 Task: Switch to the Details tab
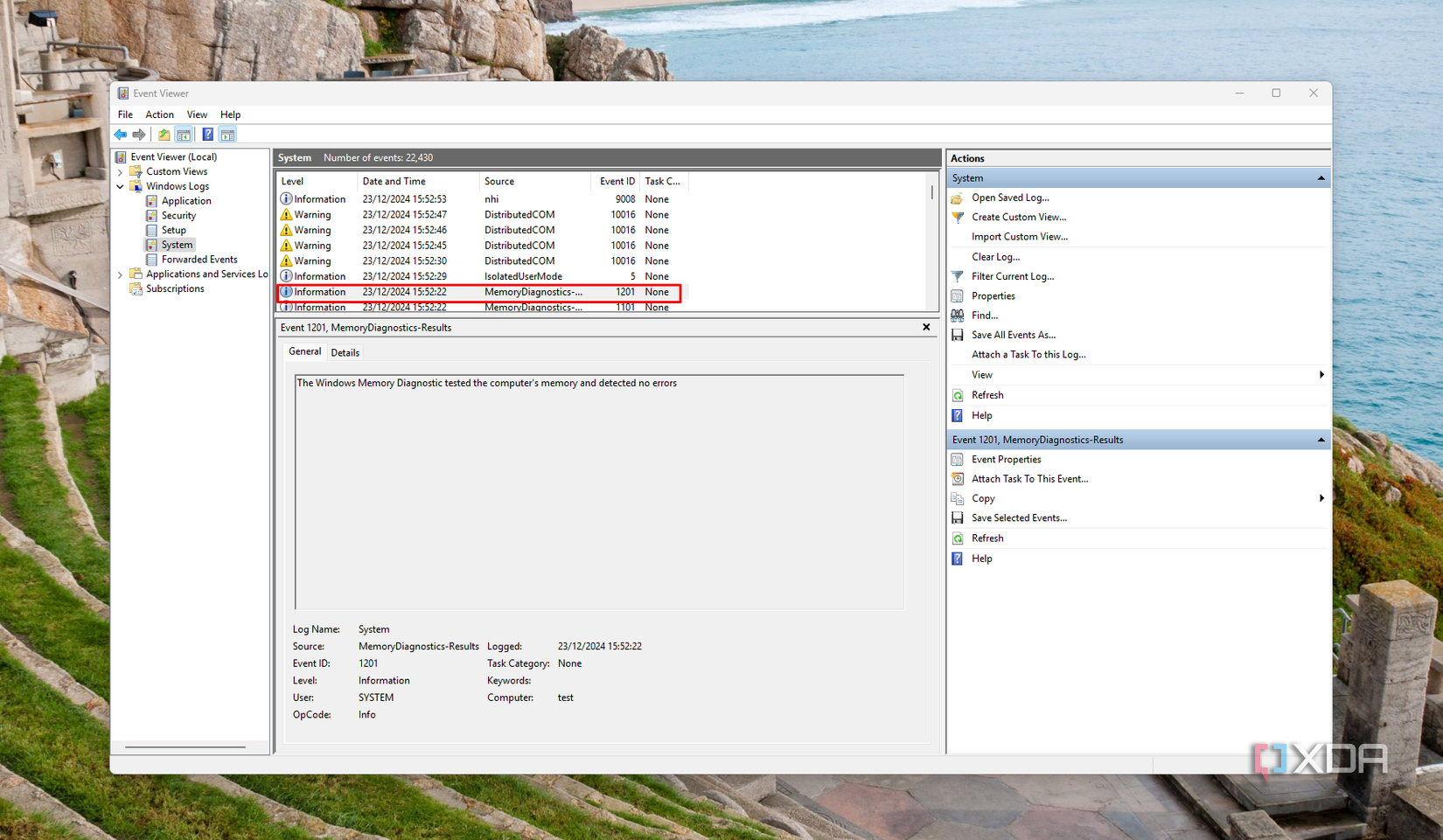345,352
